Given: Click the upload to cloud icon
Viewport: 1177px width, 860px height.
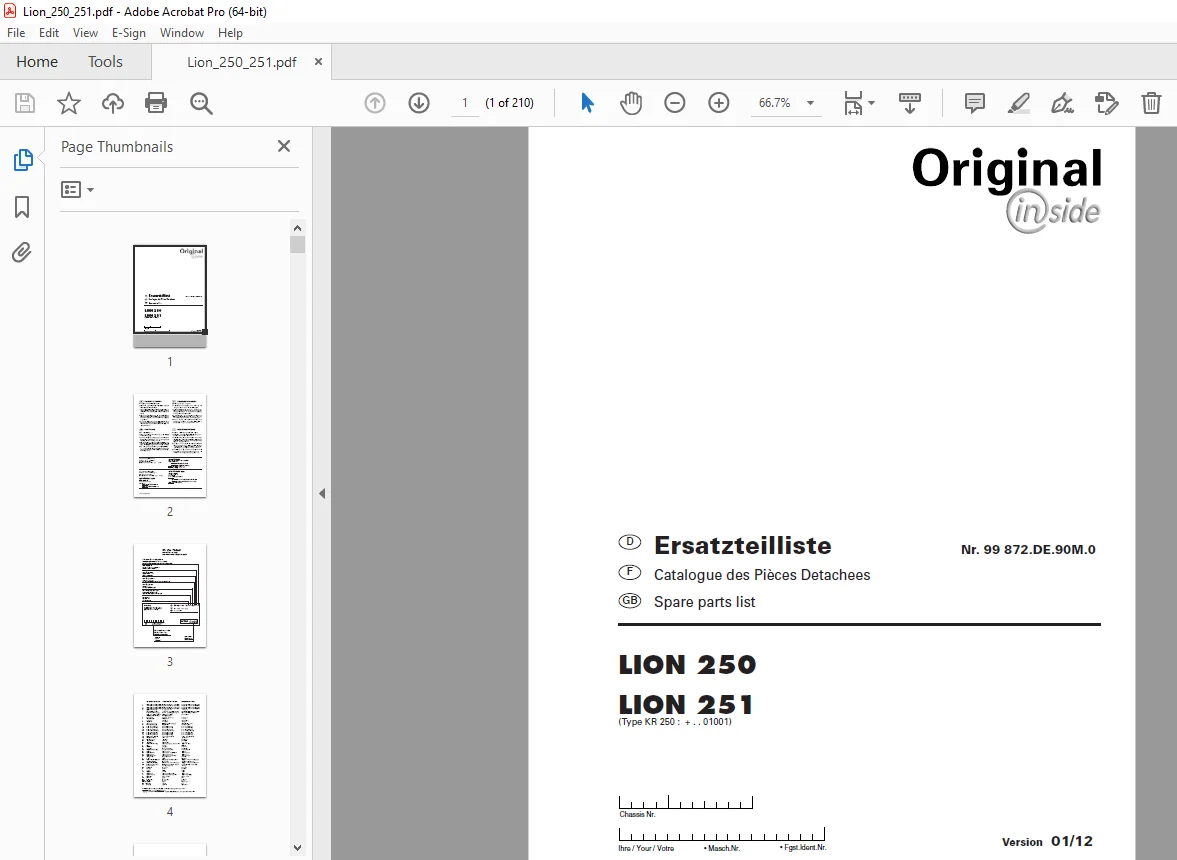Looking at the screenshot, I should 113,103.
